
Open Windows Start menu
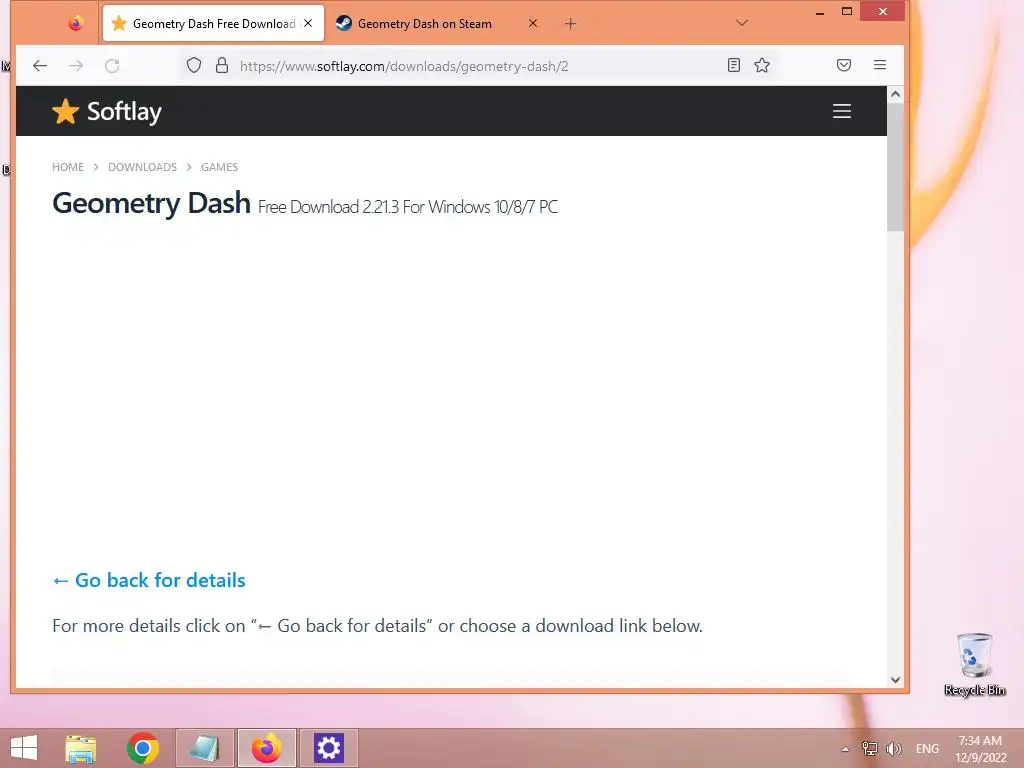coord(24,748)
